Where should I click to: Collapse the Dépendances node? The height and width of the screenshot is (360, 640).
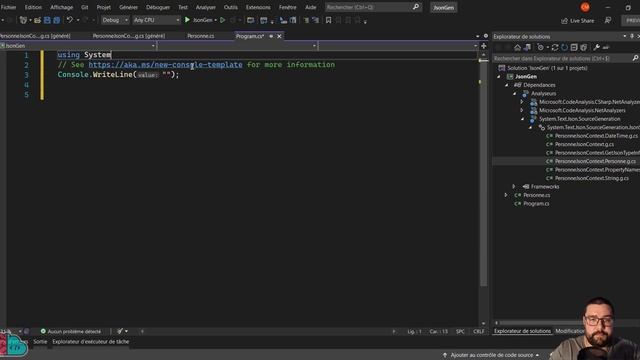pyautogui.click(x=507, y=85)
